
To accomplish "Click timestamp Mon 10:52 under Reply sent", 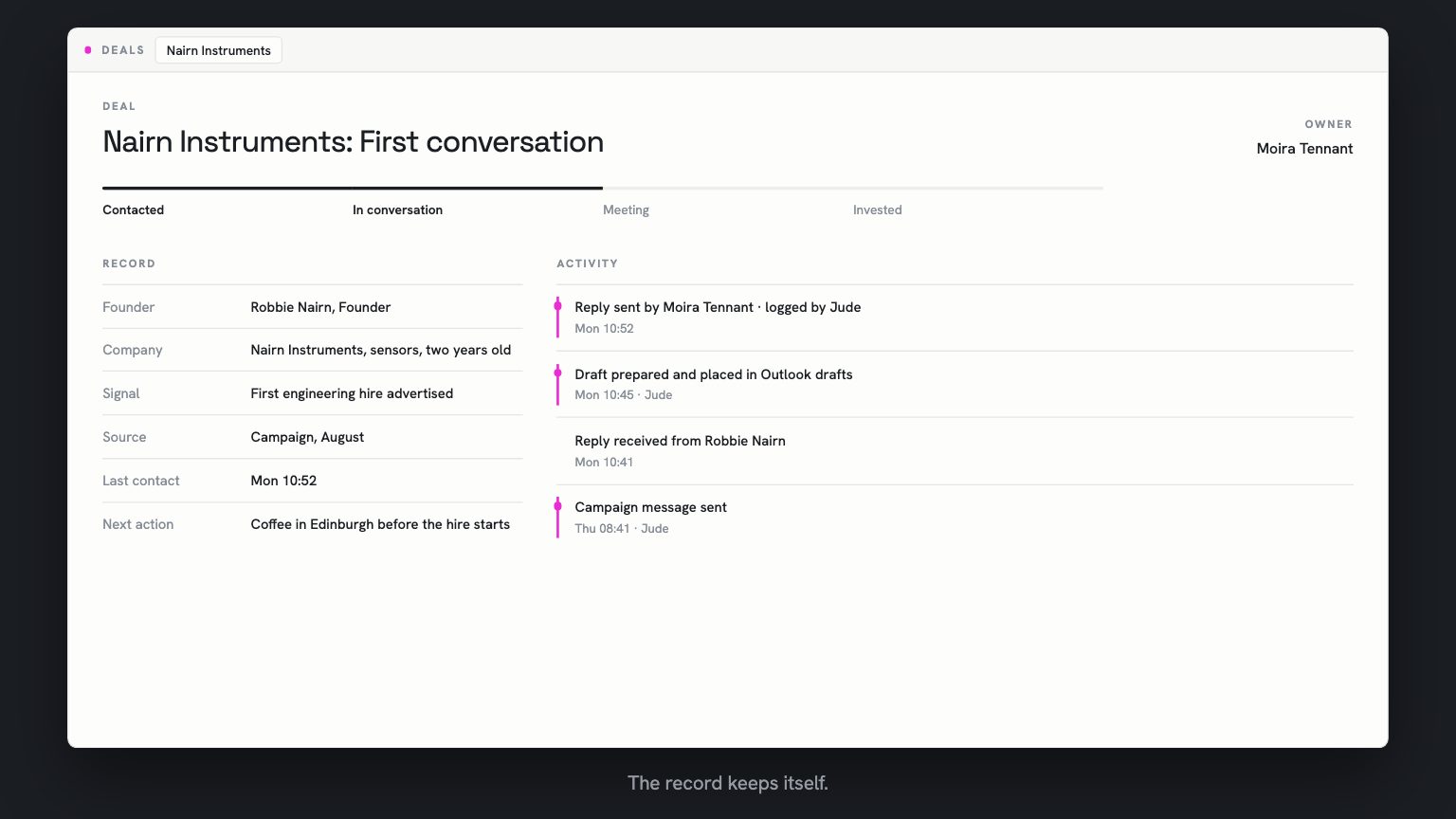I will (604, 329).
